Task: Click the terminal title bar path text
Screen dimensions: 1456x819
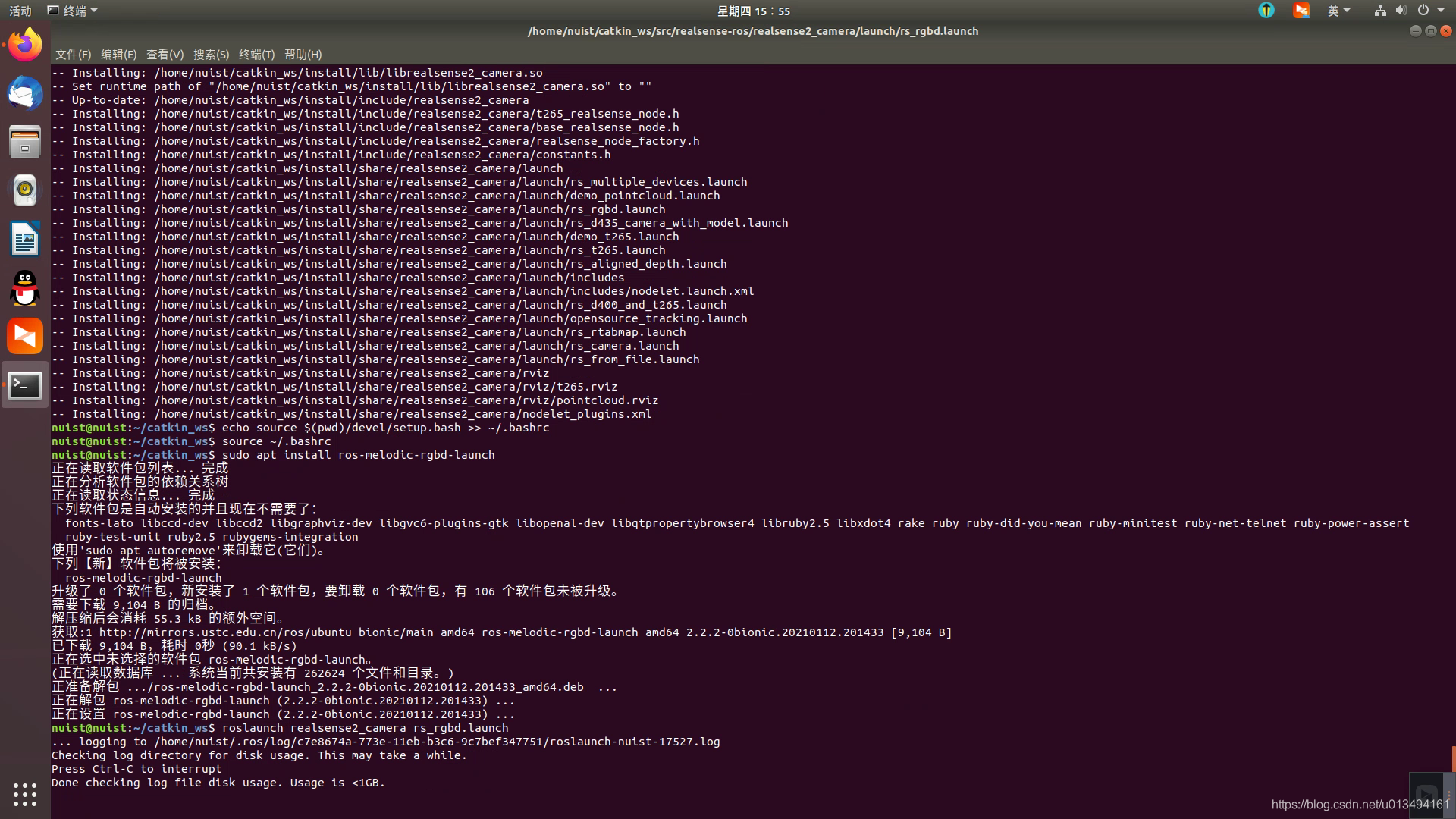Action: pyautogui.click(x=752, y=31)
